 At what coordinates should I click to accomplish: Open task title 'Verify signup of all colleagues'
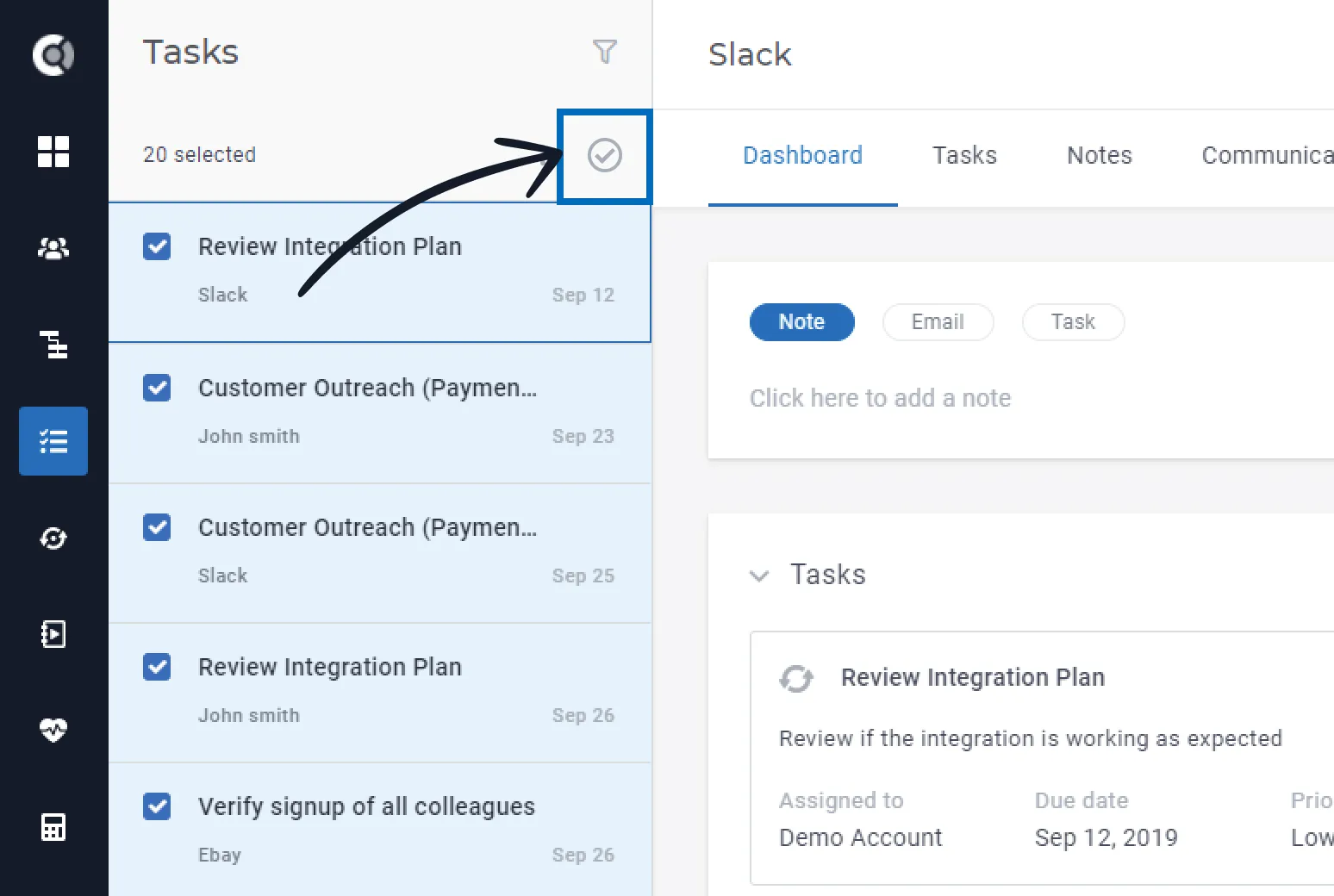click(366, 806)
